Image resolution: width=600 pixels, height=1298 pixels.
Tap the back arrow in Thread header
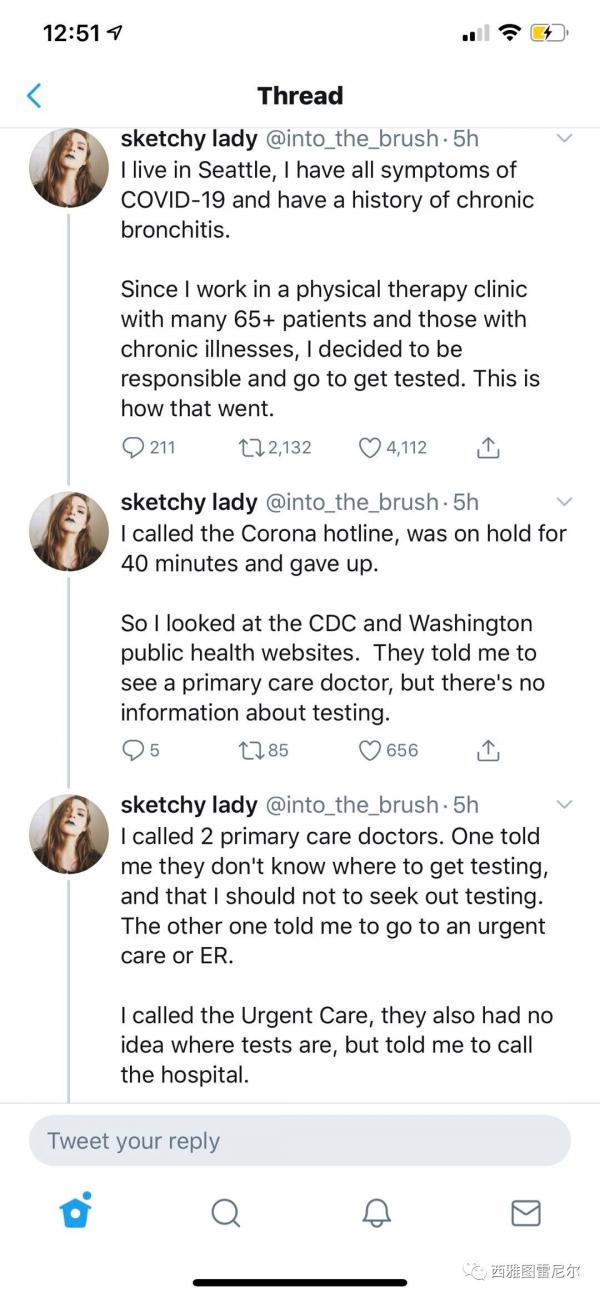coord(34,96)
